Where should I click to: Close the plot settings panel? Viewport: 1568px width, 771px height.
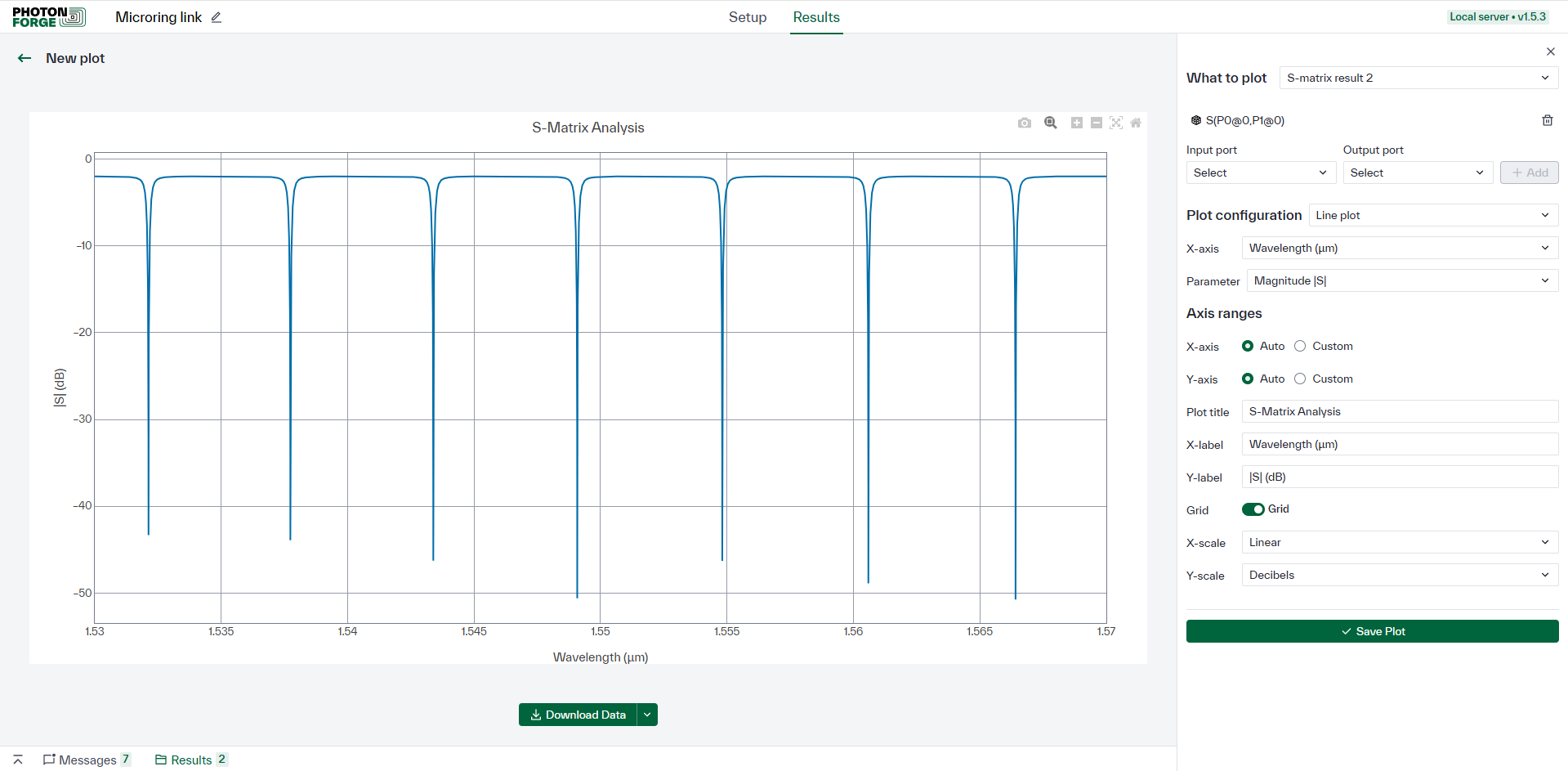[x=1551, y=52]
